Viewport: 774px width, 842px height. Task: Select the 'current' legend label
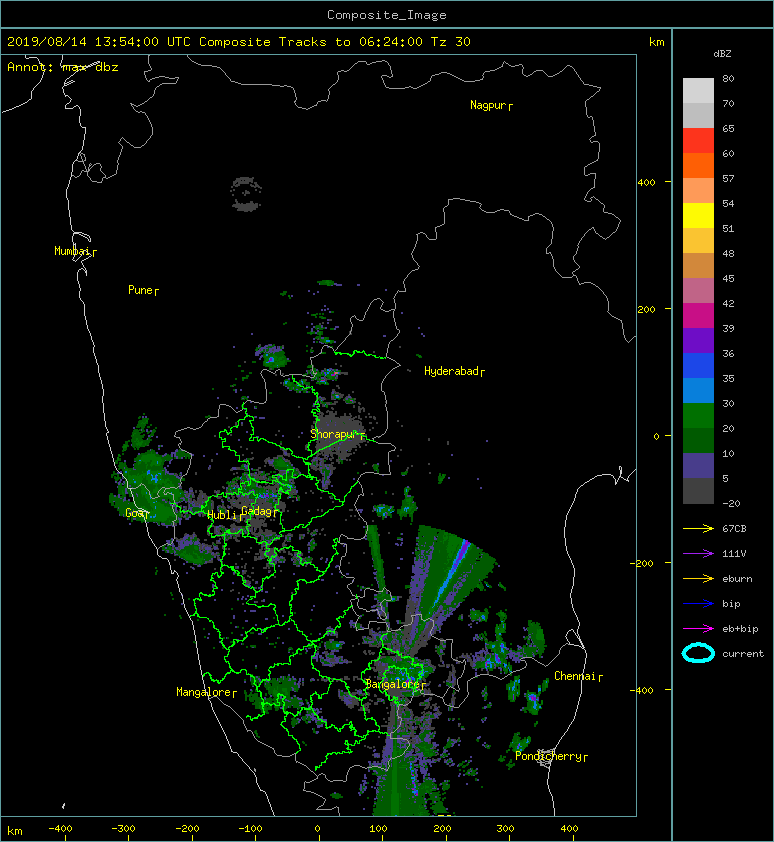coord(743,654)
